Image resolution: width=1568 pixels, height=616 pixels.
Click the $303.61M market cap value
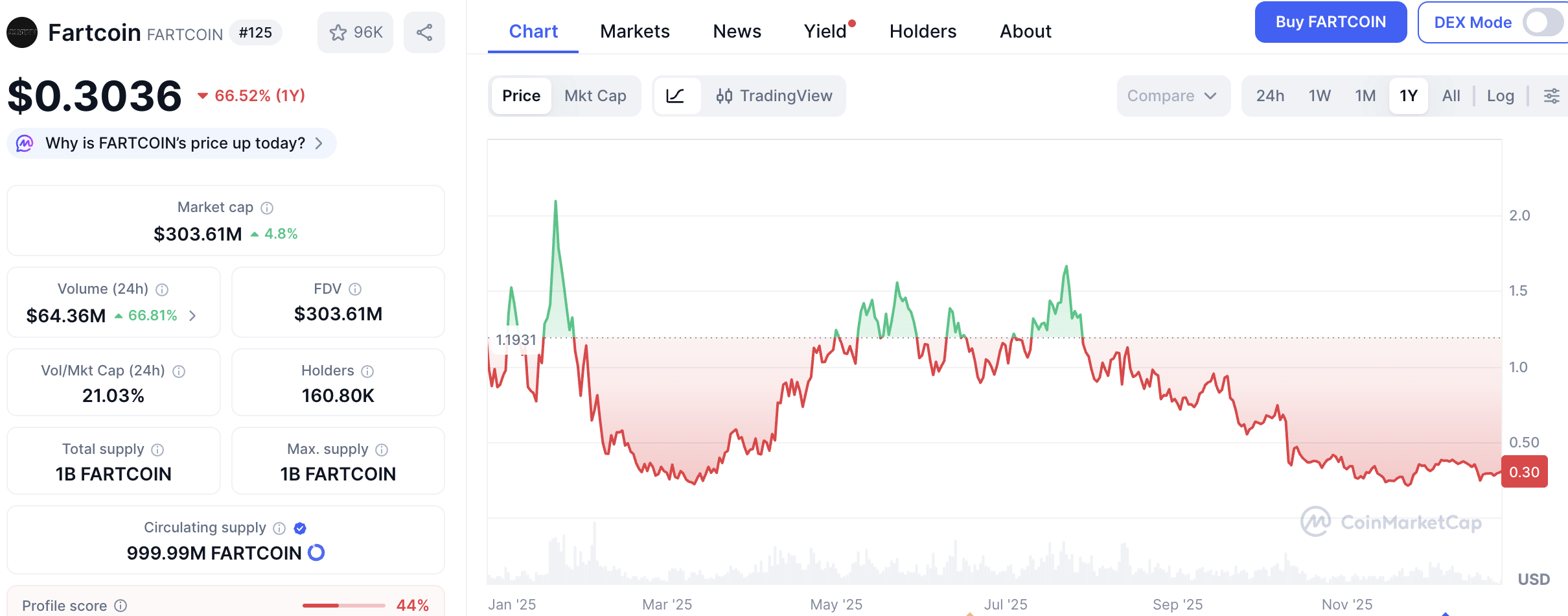click(x=198, y=234)
